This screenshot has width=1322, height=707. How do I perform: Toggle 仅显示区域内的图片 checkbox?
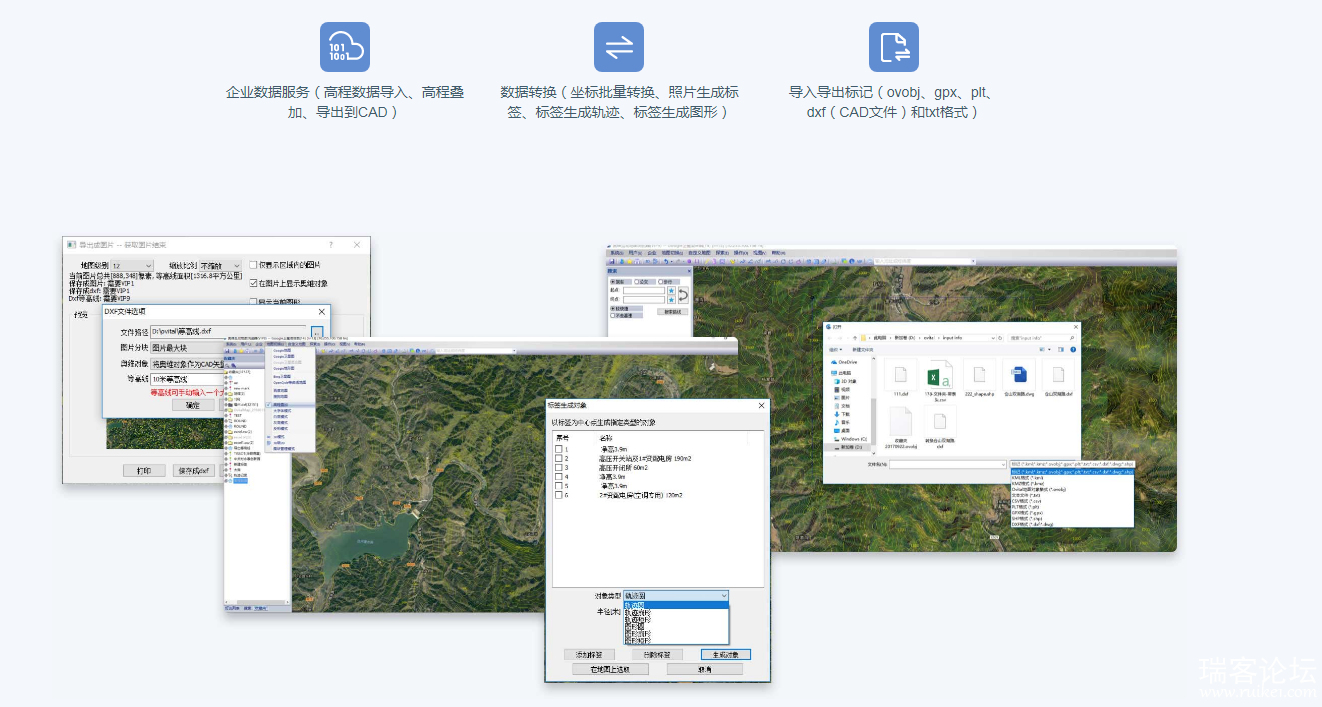253,265
